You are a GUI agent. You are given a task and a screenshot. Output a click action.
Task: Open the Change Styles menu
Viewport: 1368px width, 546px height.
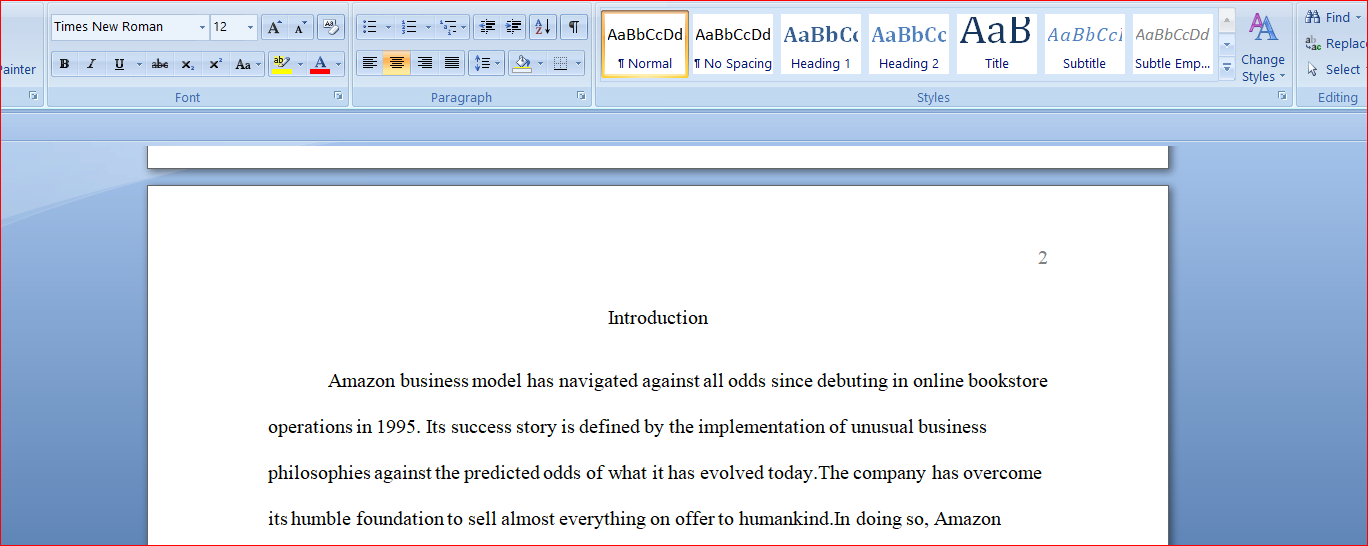[1263, 48]
